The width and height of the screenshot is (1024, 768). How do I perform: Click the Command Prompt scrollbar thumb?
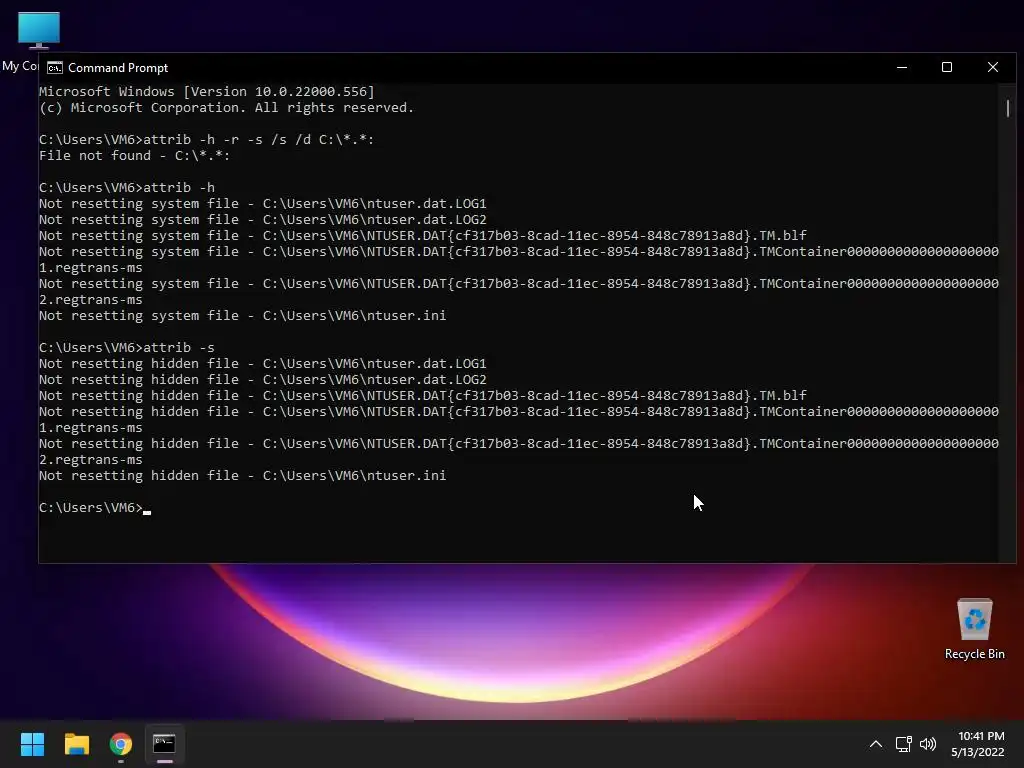[1008, 108]
